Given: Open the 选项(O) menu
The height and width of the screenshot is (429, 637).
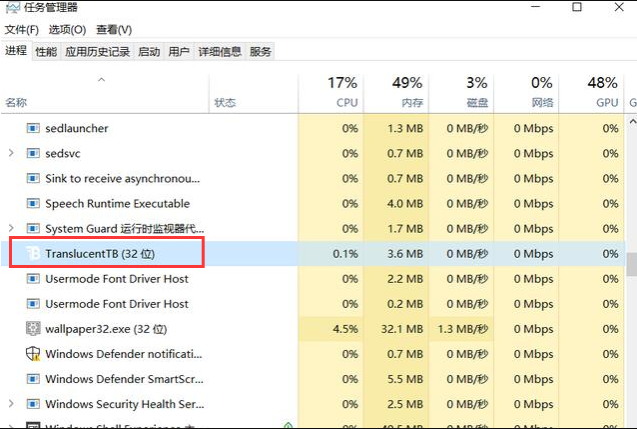Looking at the screenshot, I should (x=67, y=30).
